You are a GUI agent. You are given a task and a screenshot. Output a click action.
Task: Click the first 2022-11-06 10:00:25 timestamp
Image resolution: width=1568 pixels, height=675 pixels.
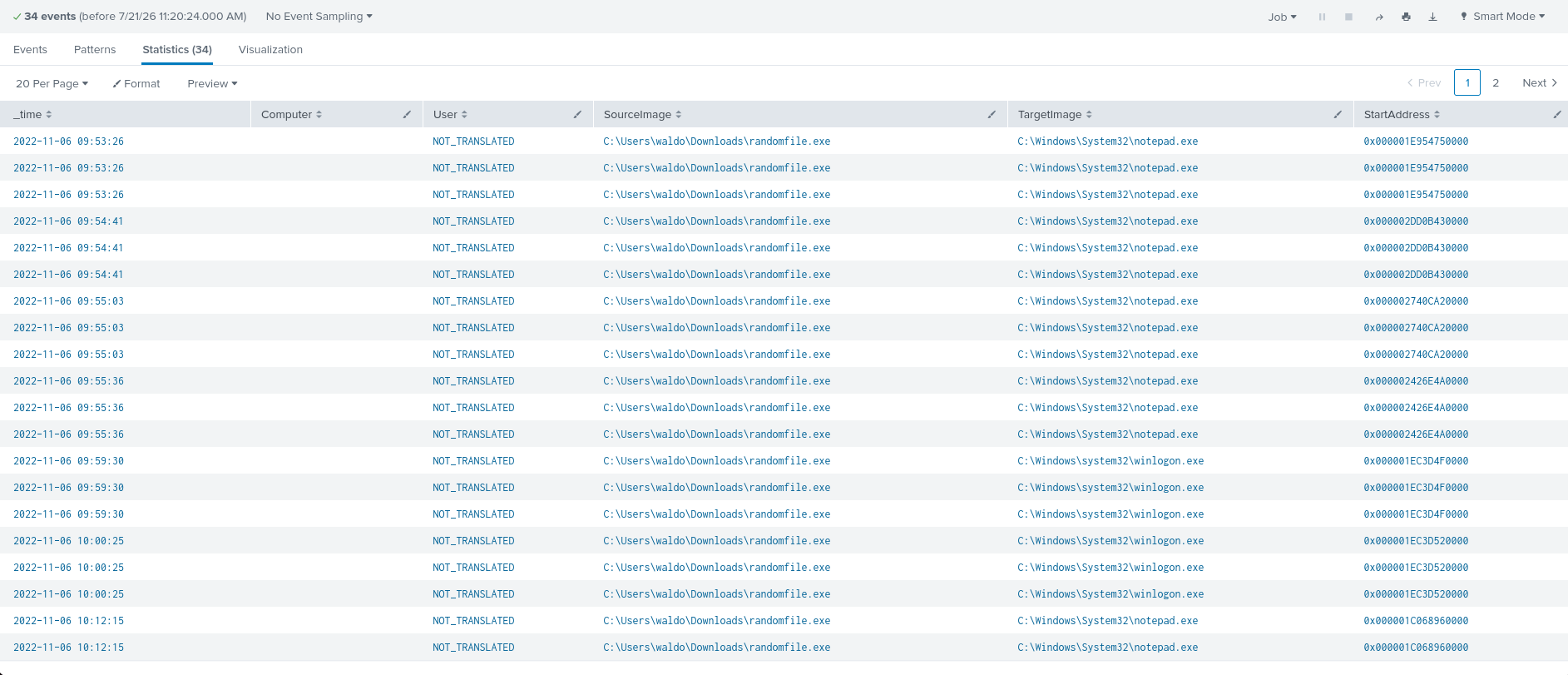(68, 541)
